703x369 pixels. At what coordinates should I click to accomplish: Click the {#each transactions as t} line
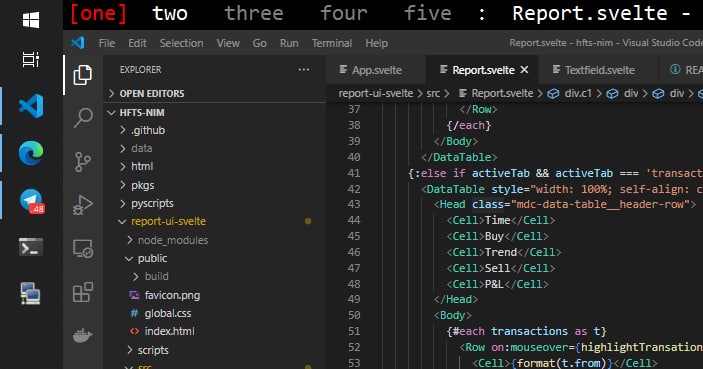pos(526,331)
